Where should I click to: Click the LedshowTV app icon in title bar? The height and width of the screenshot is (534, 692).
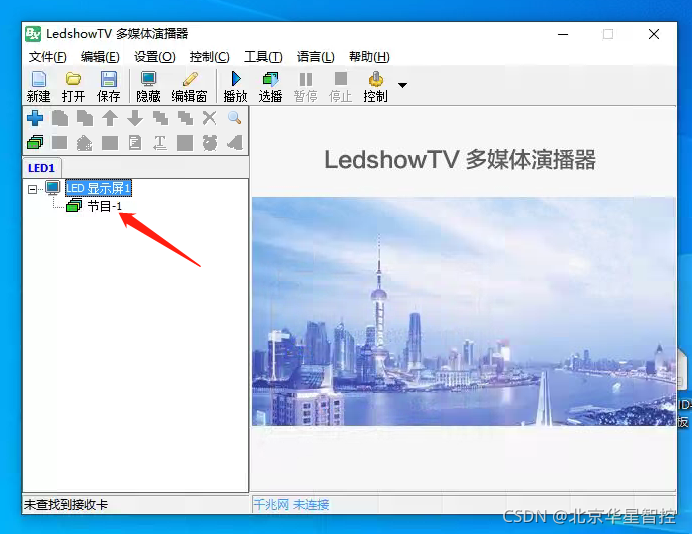(x=33, y=34)
